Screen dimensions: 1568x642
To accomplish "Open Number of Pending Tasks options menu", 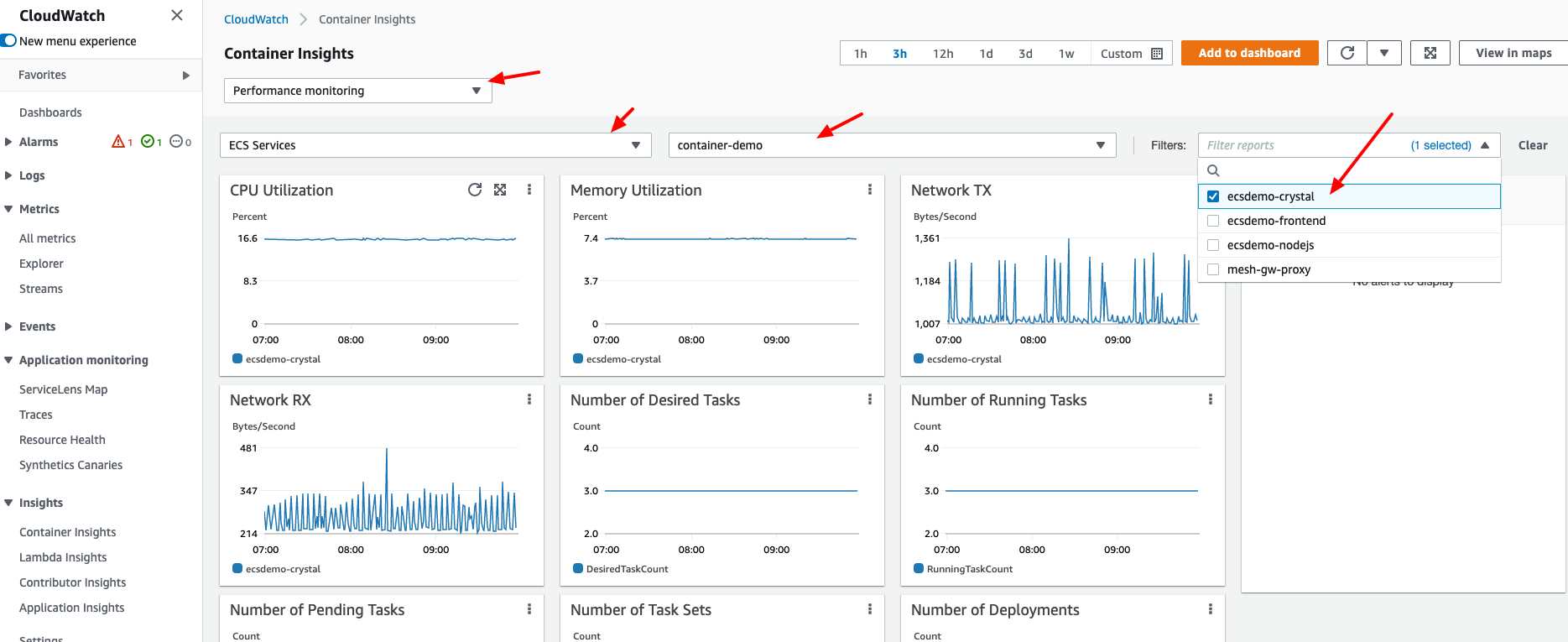I will click(529, 609).
